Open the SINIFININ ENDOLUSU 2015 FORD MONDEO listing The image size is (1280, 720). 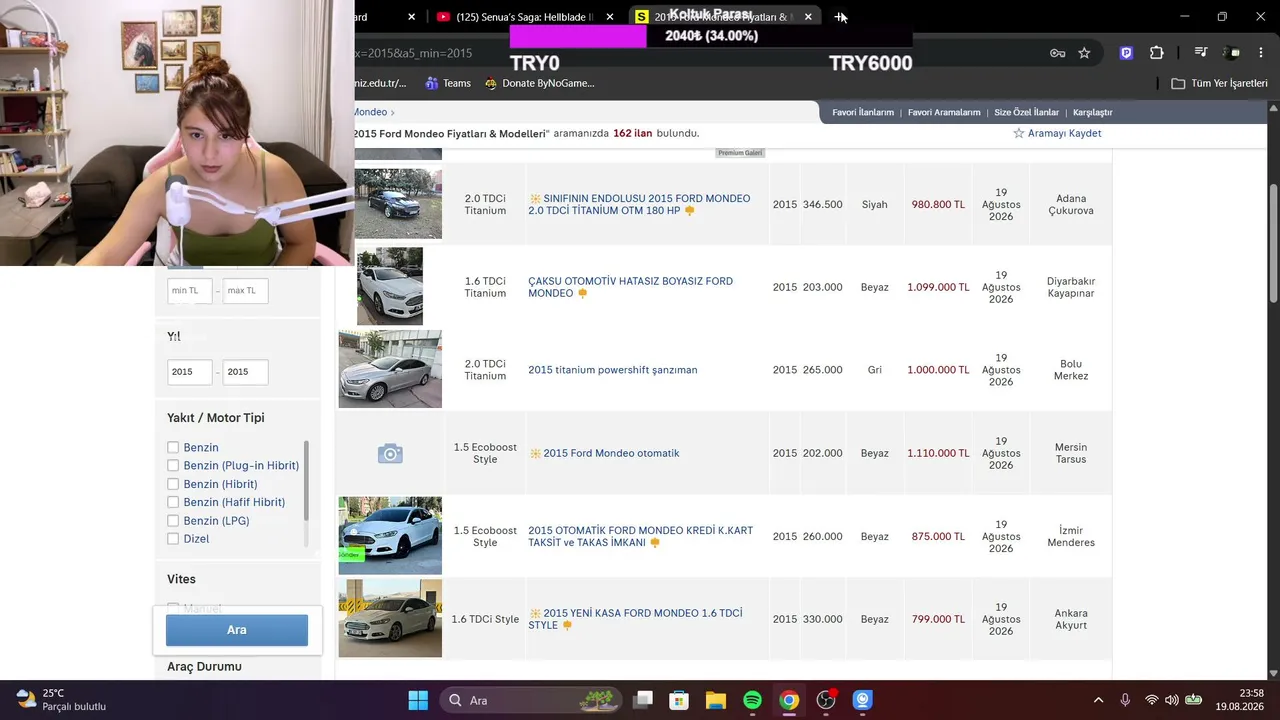tap(639, 205)
